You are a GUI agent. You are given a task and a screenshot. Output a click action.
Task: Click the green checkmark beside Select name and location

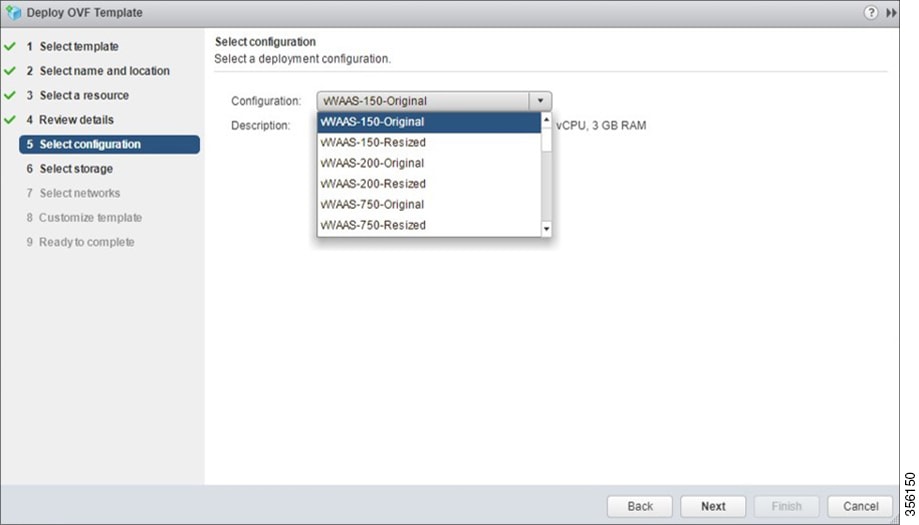click(x=9, y=70)
